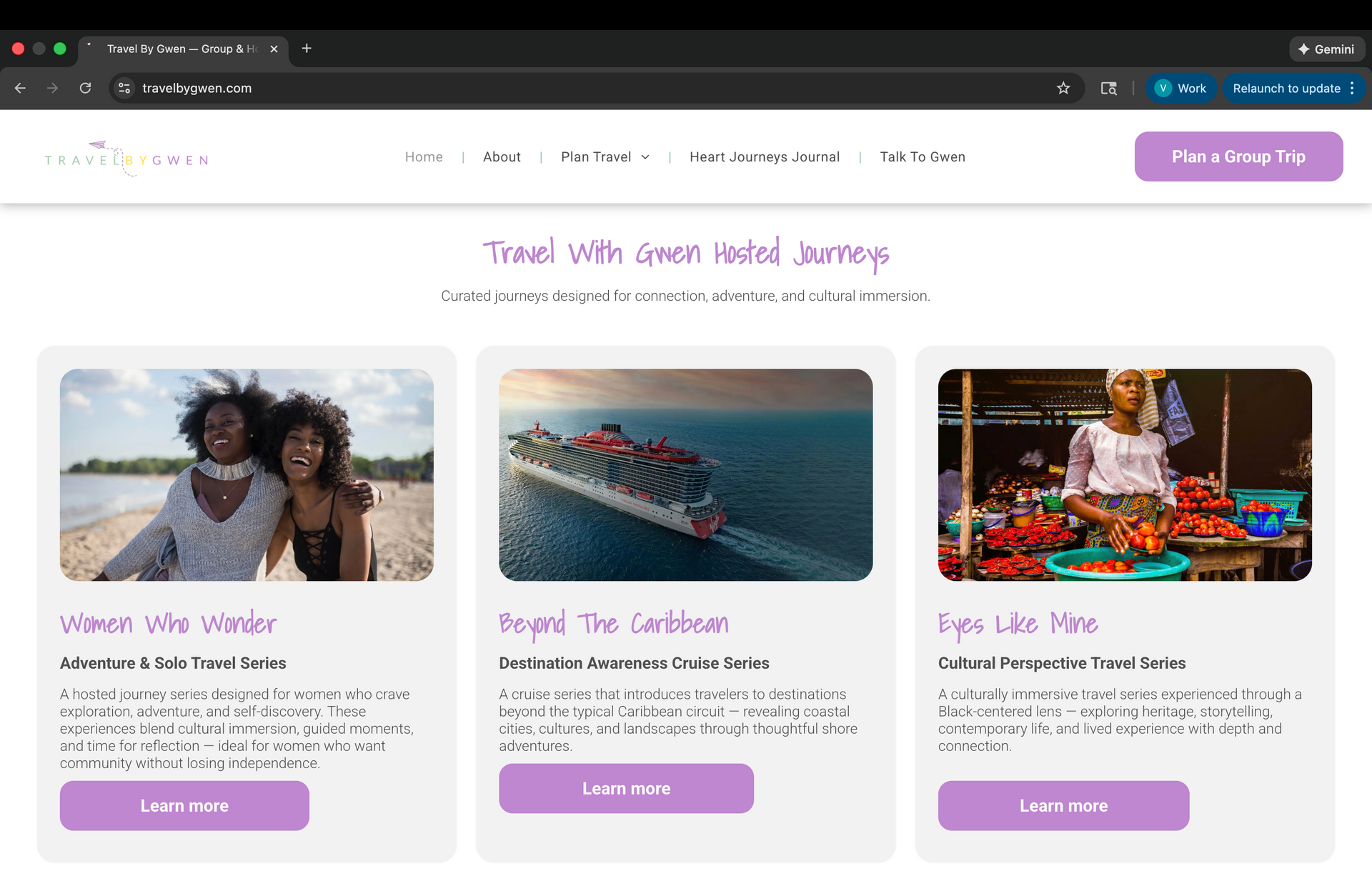Screen dimensions: 1372x891
Task: Open the Gemini sparkle button
Action: (1326, 49)
